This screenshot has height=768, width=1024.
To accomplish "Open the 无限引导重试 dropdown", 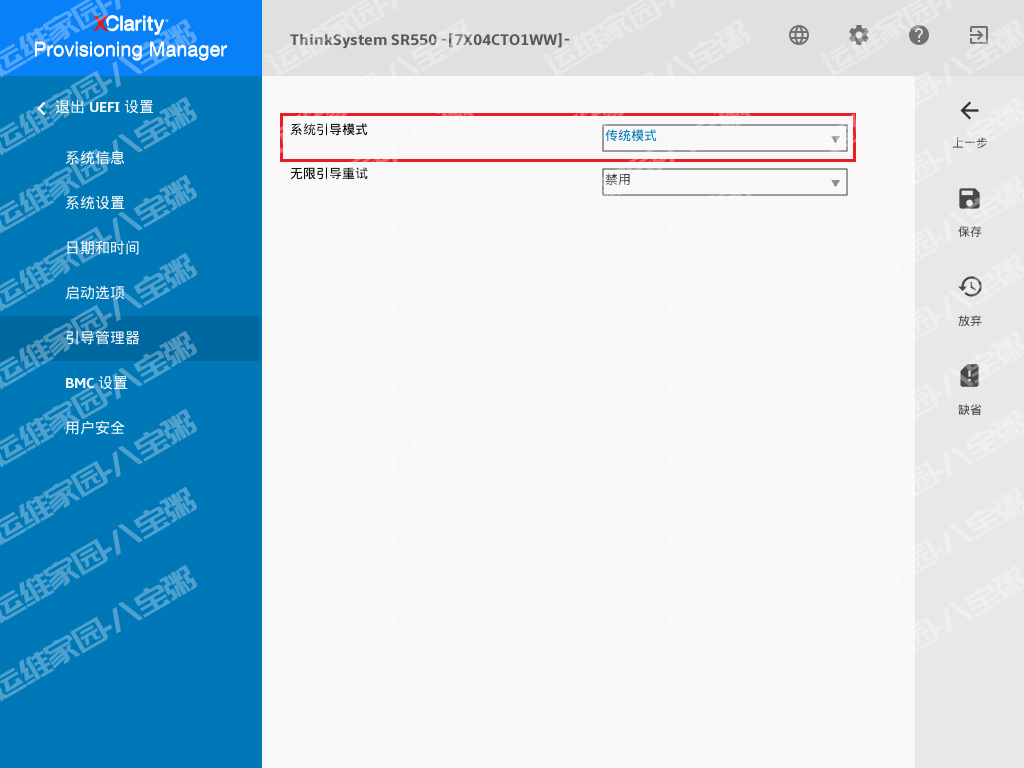I will click(724, 182).
